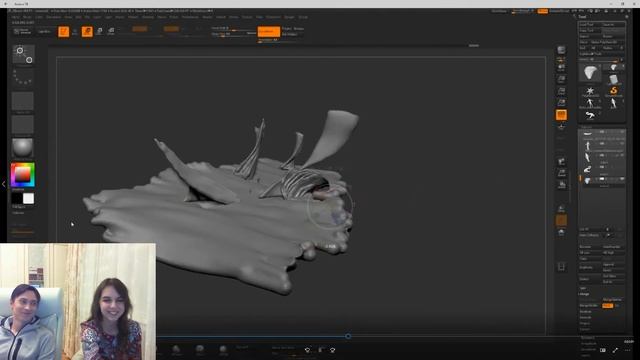This screenshot has width=640, height=360.
Task: Open the Zplugin menu
Action: click(x=289, y=17)
